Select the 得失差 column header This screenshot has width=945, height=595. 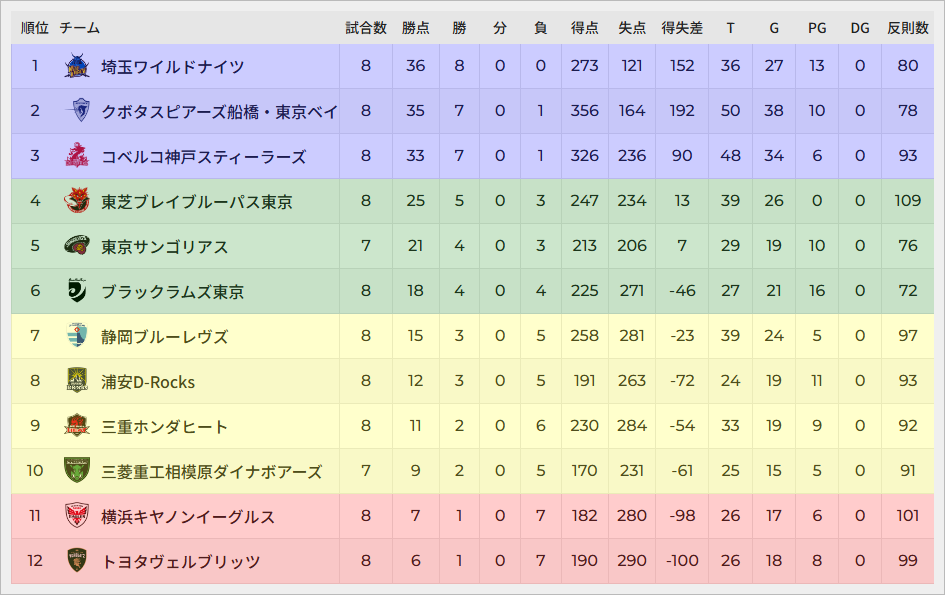click(x=682, y=28)
